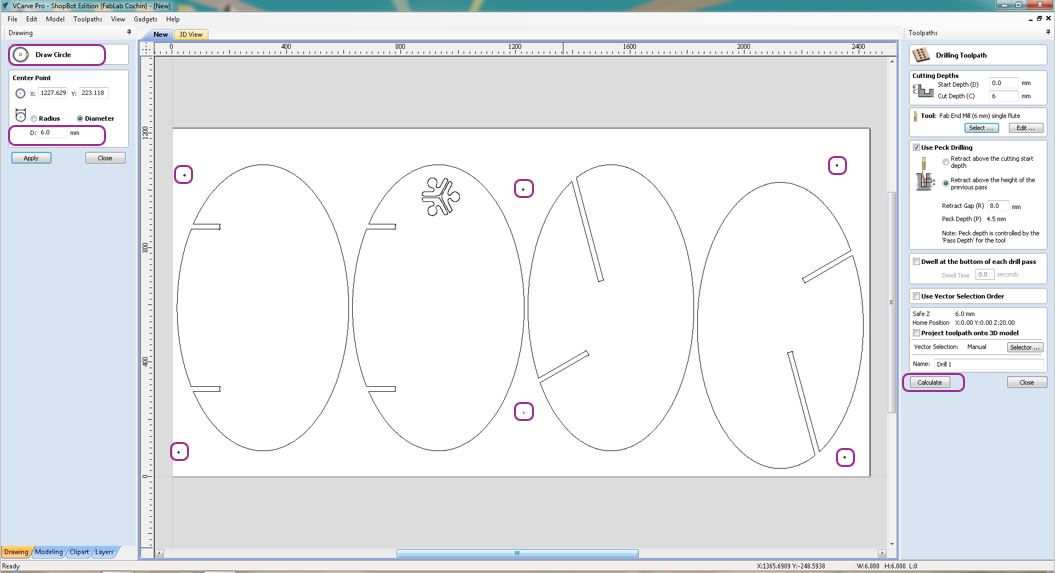This screenshot has width=1055, height=573.
Task: Select the top-right drill circle on the sheet
Action: (x=837, y=165)
